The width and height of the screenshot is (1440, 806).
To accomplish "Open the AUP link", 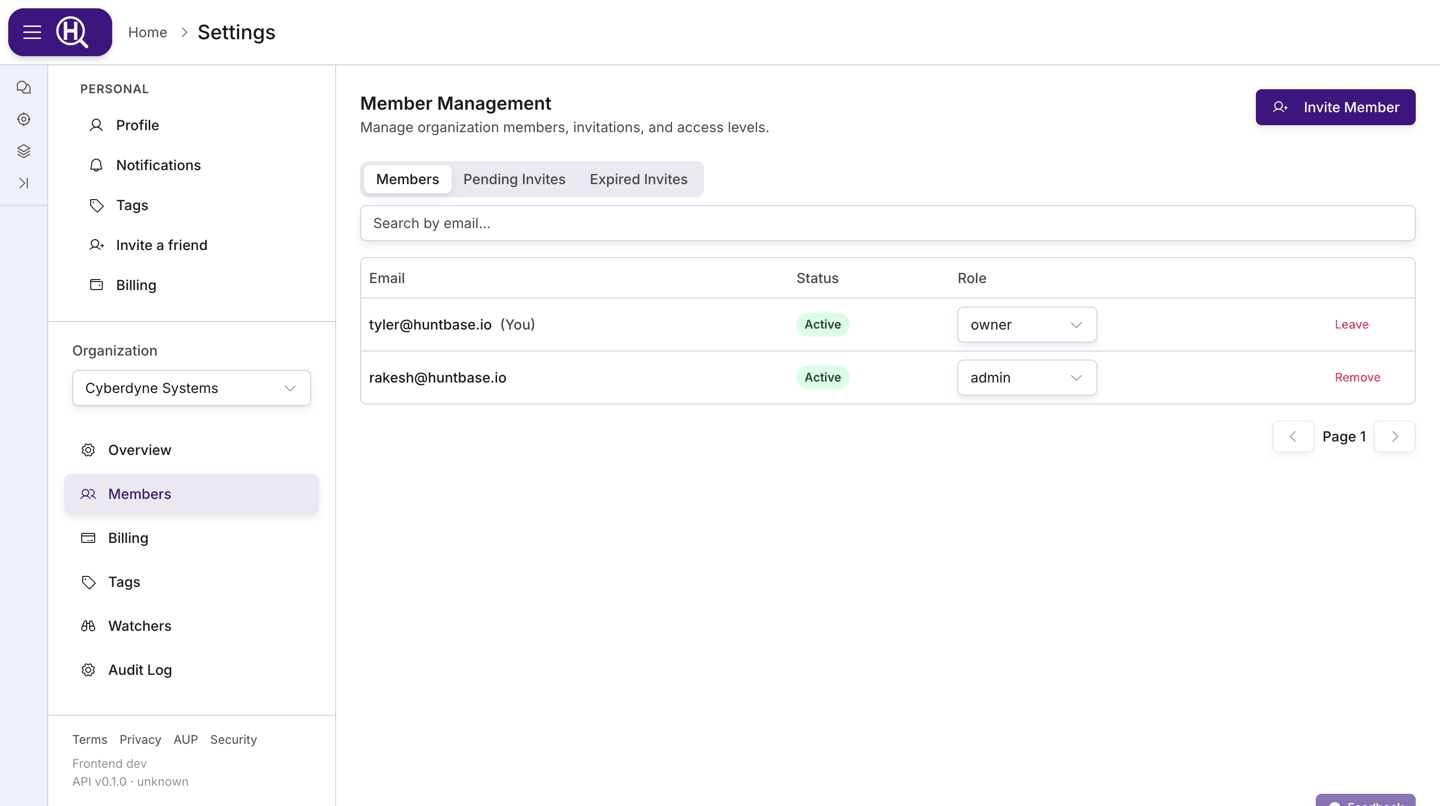I will click(185, 740).
